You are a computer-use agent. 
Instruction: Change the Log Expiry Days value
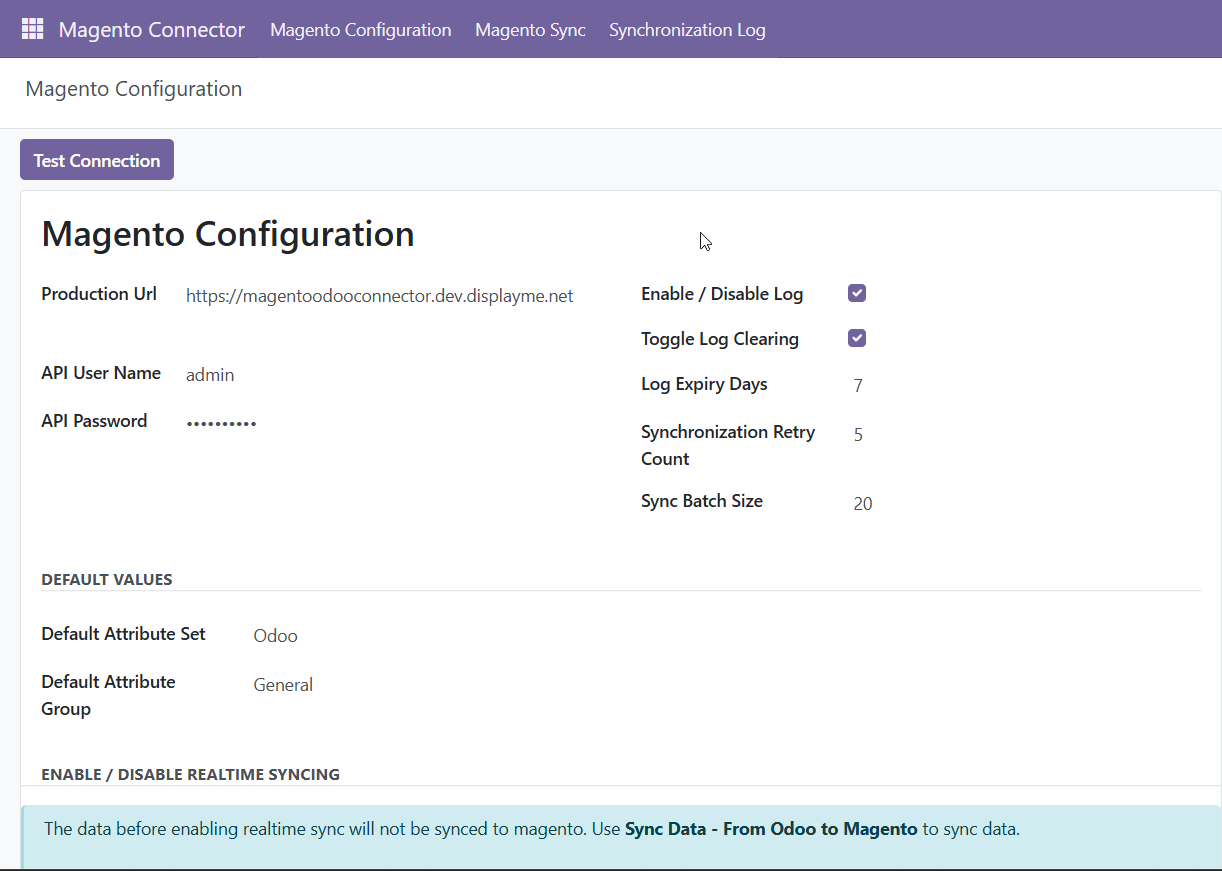coord(857,384)
